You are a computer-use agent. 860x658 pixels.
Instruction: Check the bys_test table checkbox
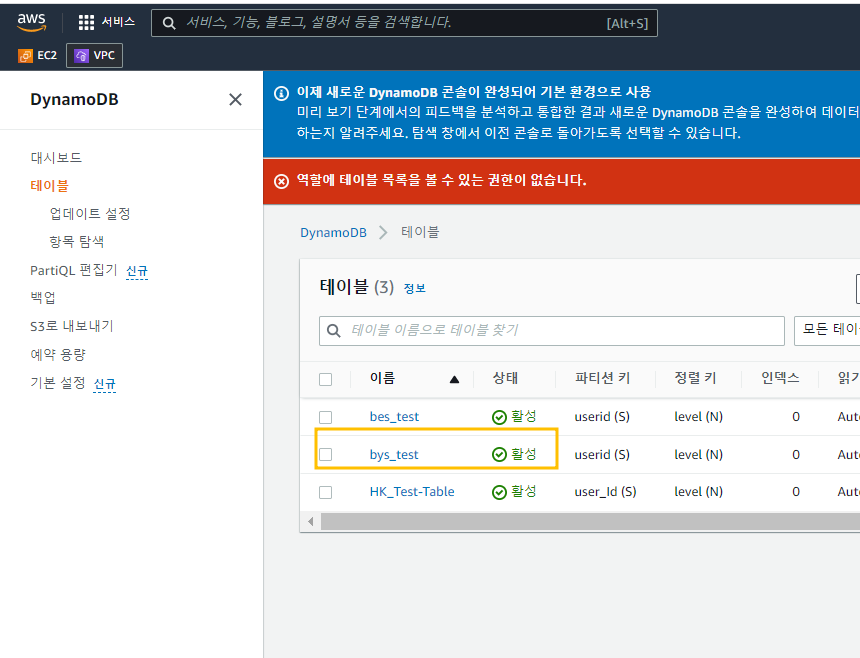326,455
